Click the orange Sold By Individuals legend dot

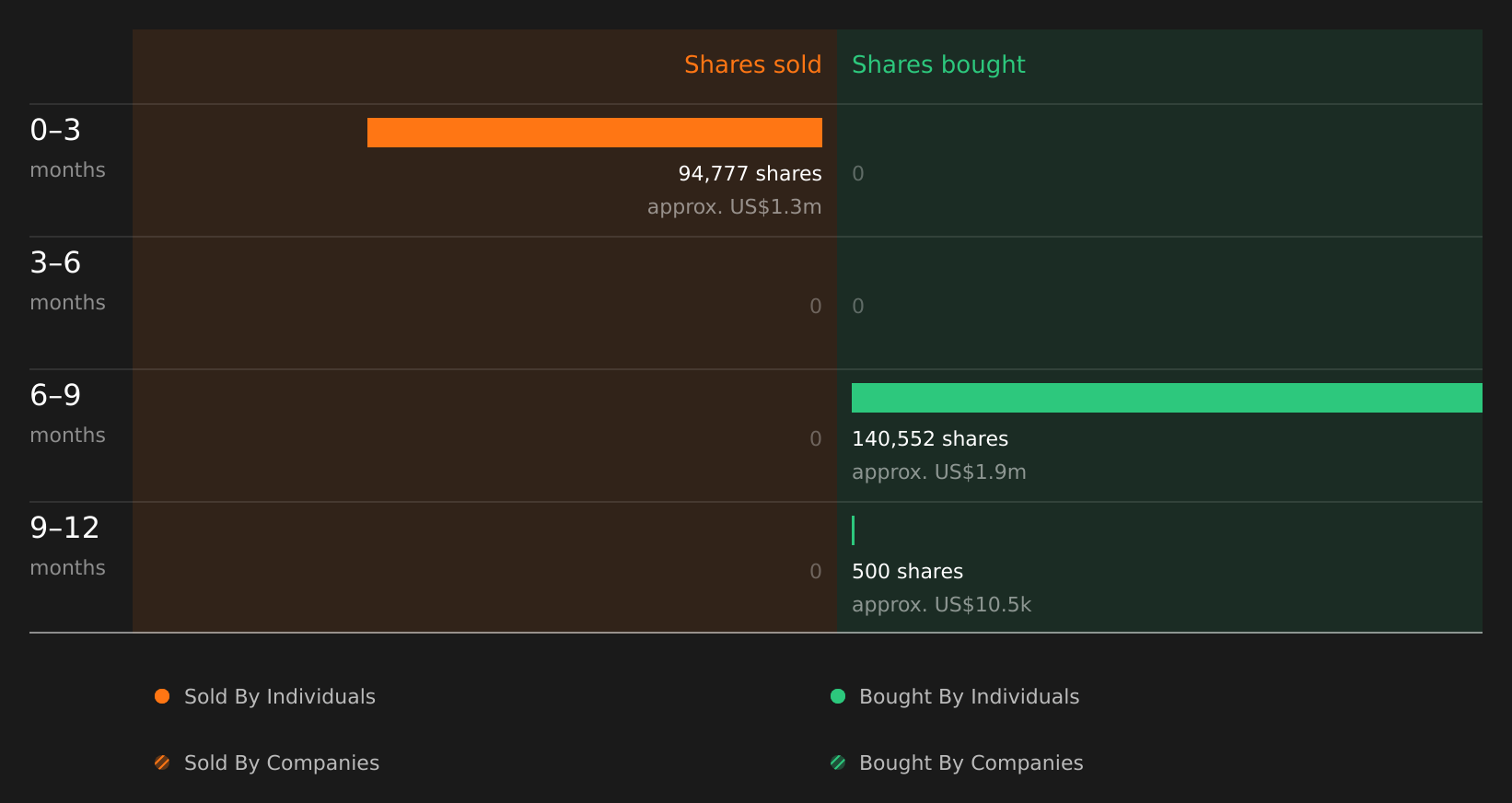click(x=162, y=696)
